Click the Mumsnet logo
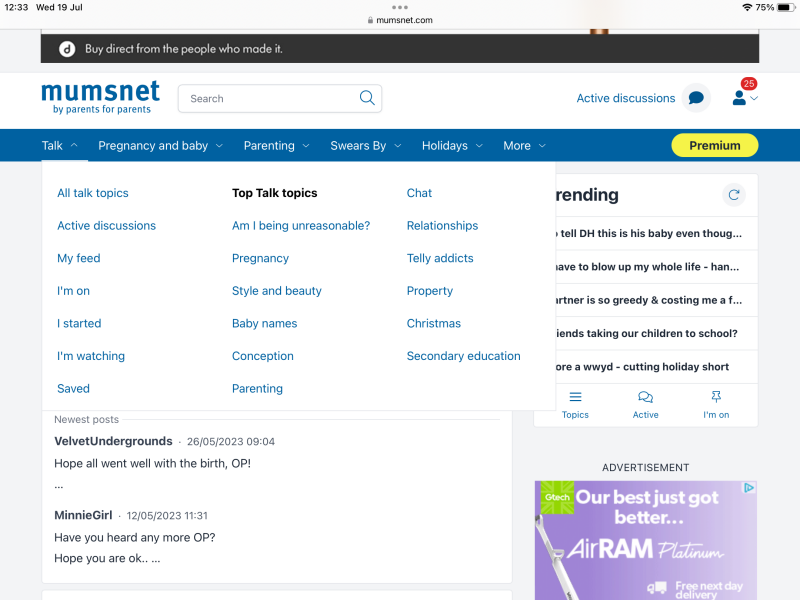Screen dimensions: 800x600 100,97
